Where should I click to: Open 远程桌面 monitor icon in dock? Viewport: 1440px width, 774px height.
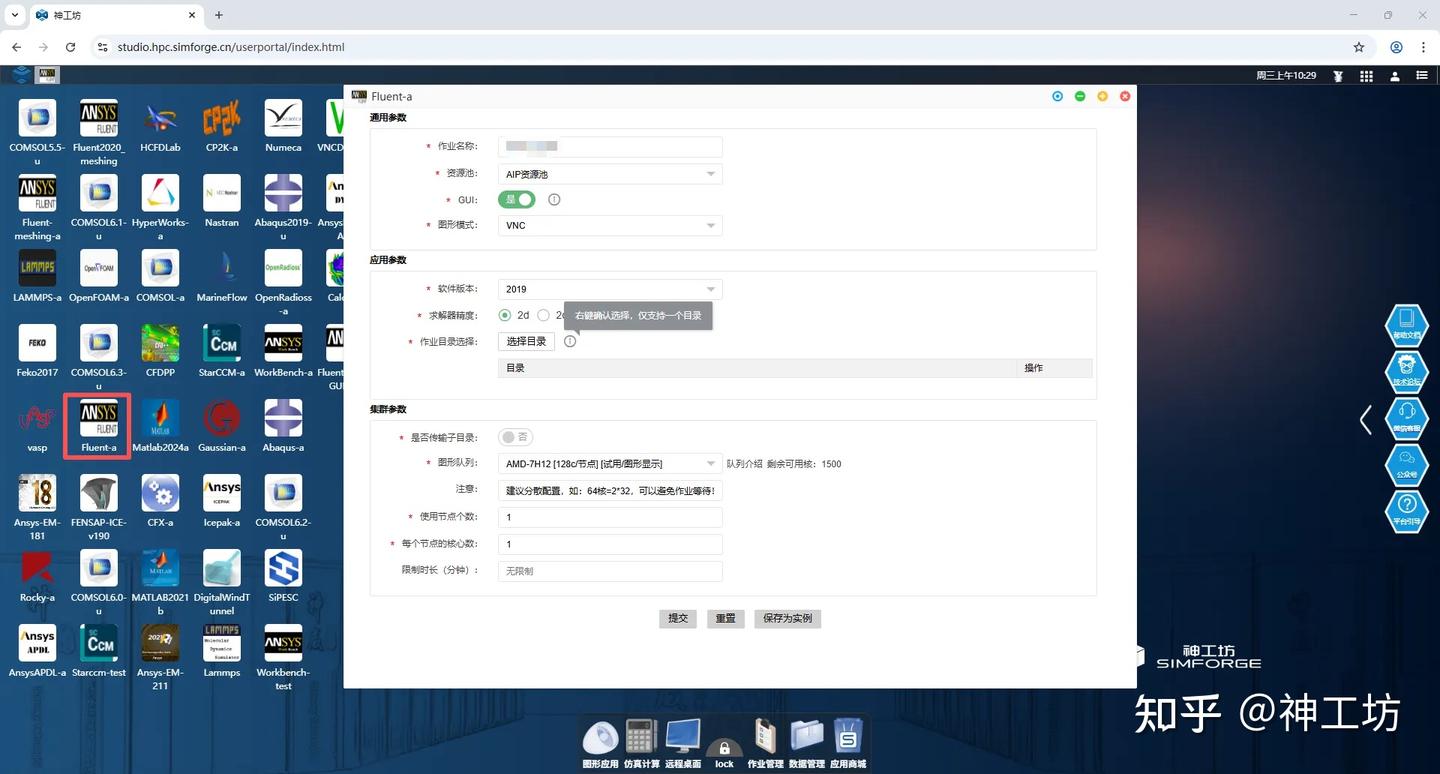(683, 738)
